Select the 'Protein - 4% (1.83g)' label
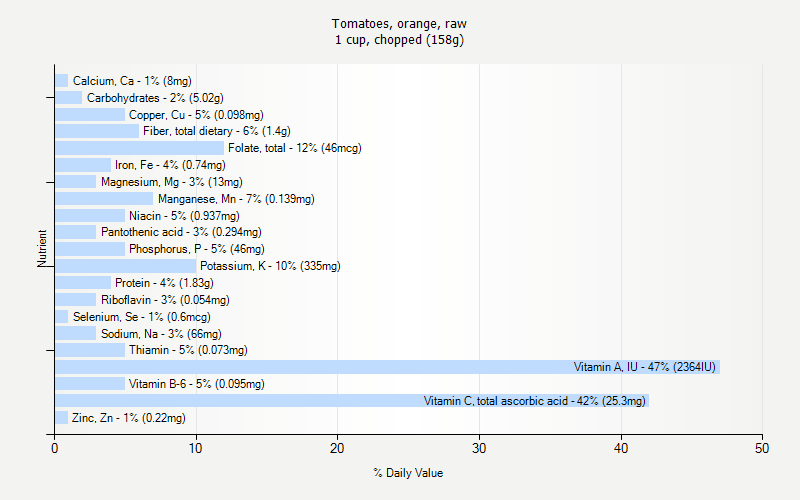 click(x=164, y=283)
